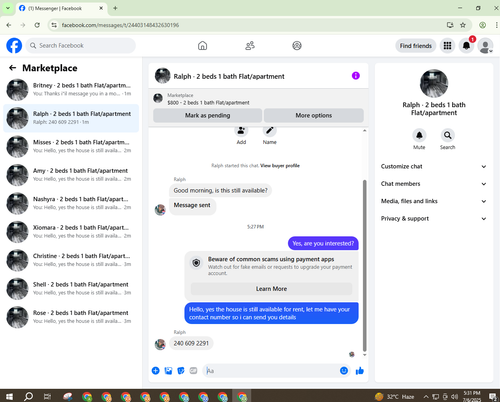Screen dimensions: 500x402
Task: Click Learn More in scam warning
Action: point(271,289)
